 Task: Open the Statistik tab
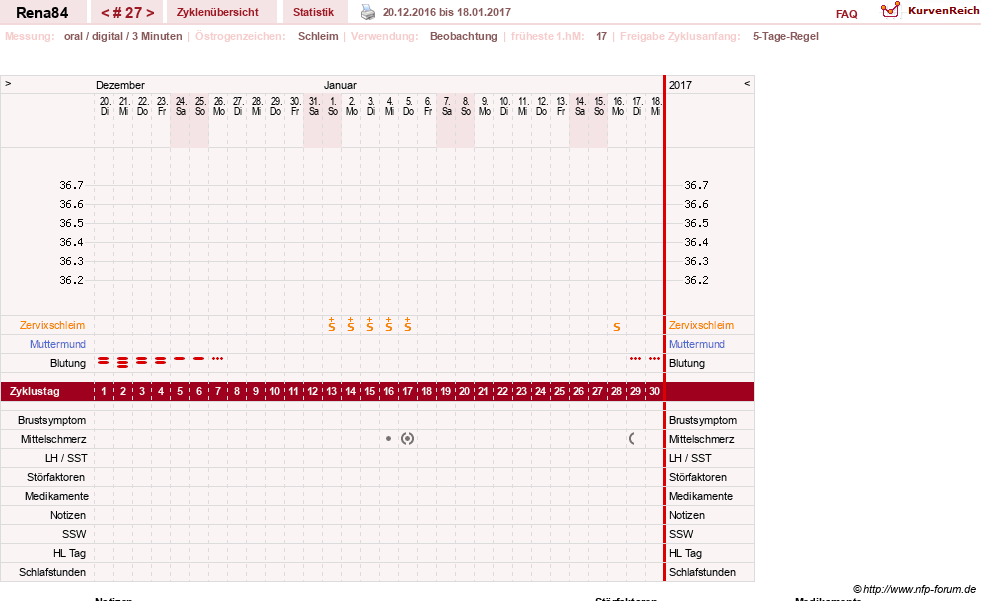tap(313, 12)
